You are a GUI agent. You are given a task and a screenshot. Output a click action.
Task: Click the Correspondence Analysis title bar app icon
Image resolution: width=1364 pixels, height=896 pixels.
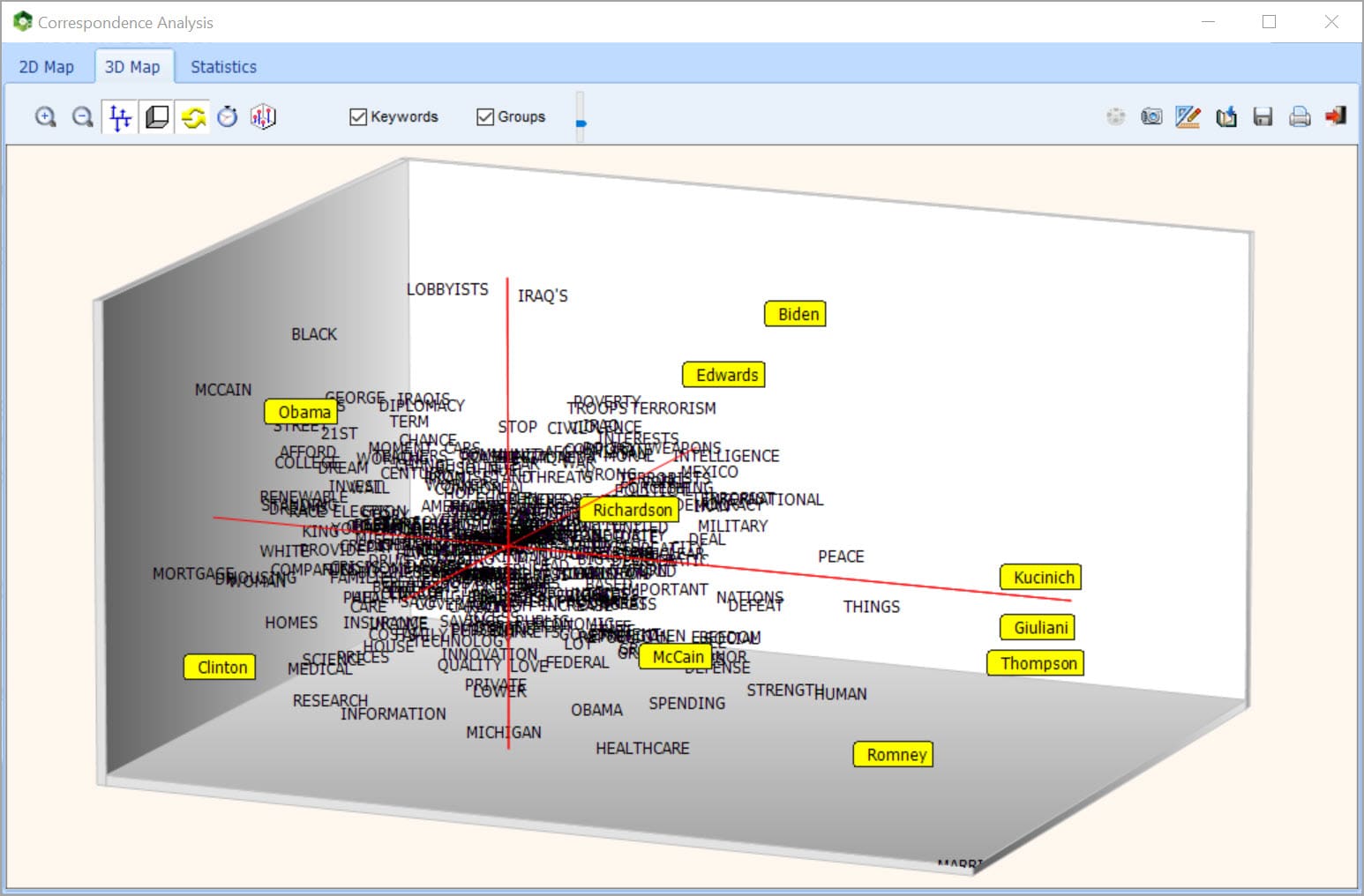tap(23, 21)
